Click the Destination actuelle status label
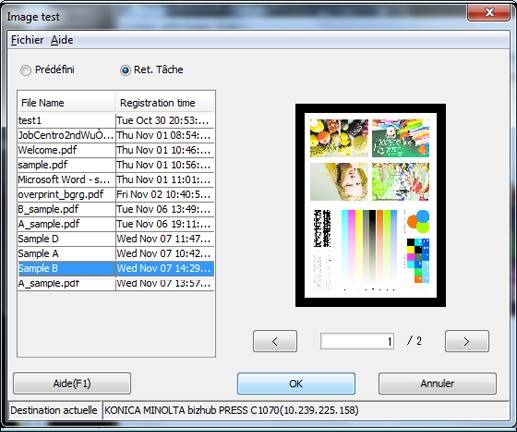Image resolution: width=517 pixels, height=432 pixels. coord(54,410)
